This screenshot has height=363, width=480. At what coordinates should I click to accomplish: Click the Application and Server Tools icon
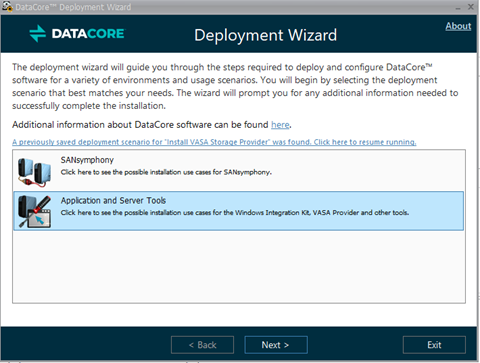(x=35, y=212)
